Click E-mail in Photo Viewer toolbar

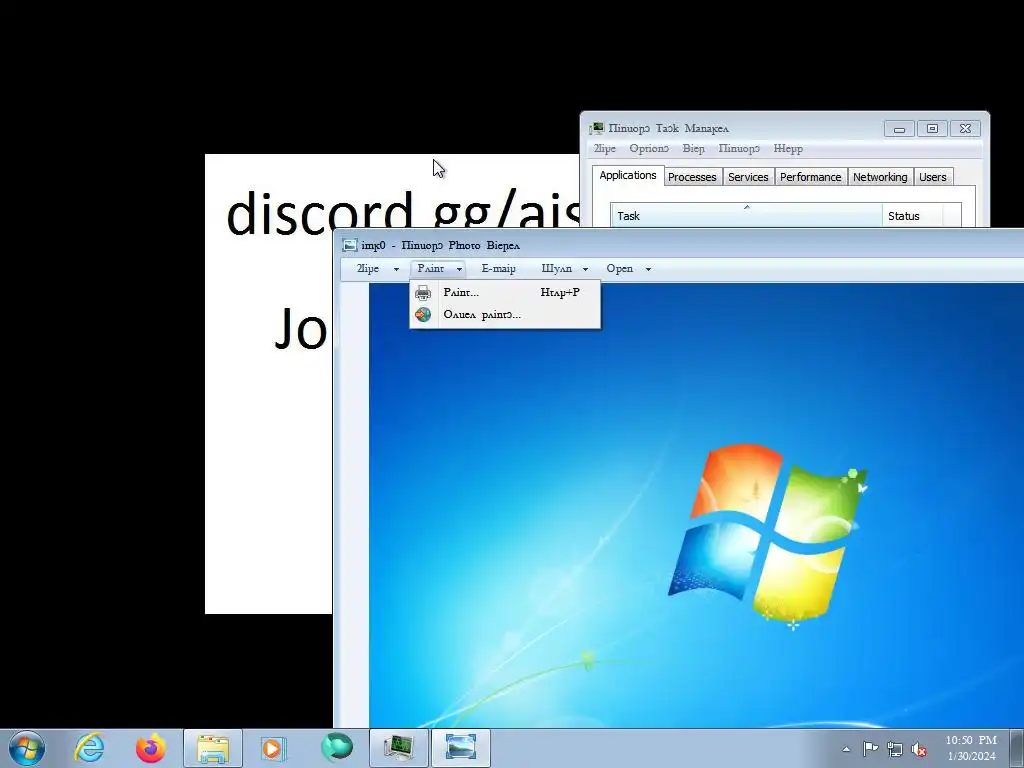pyautogui.click(x=498, y=268)
